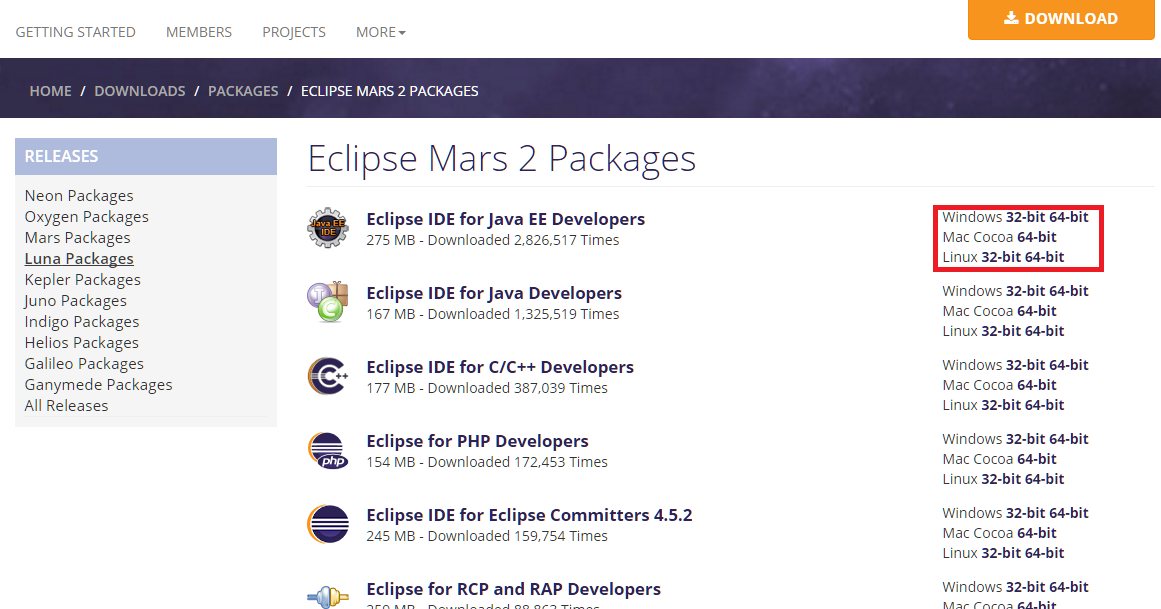Download C/C++ Developers Windows 64-bit

(x=1068, y=365)
